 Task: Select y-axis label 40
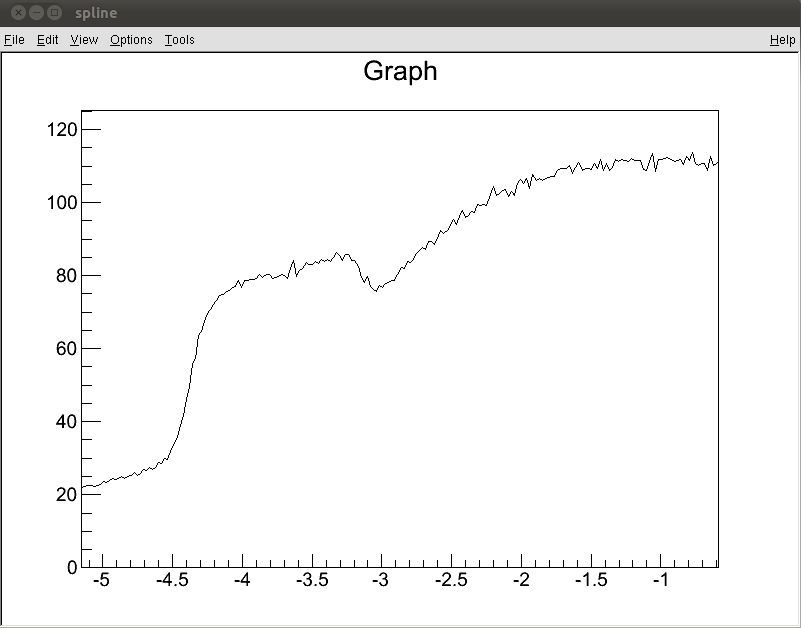tap(66, 422)
